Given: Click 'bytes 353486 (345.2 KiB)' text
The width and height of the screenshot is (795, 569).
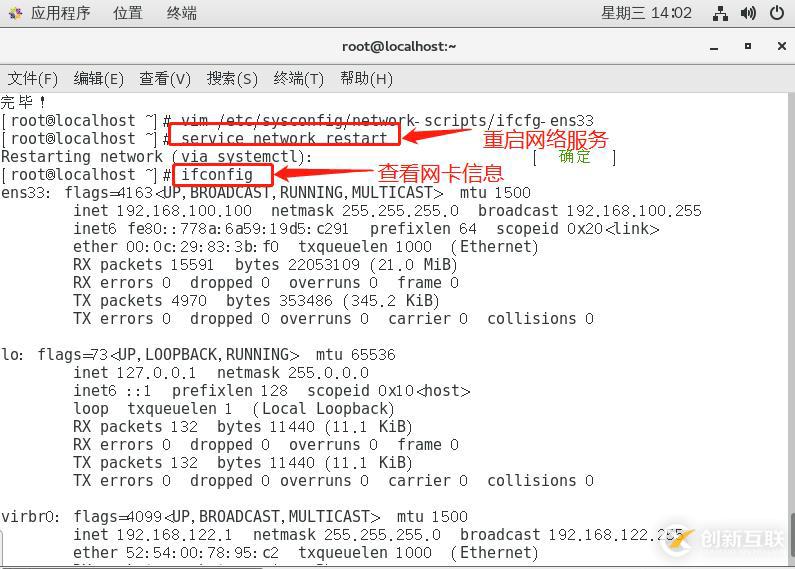Looking at the screenshot, I should click(333, 301).
